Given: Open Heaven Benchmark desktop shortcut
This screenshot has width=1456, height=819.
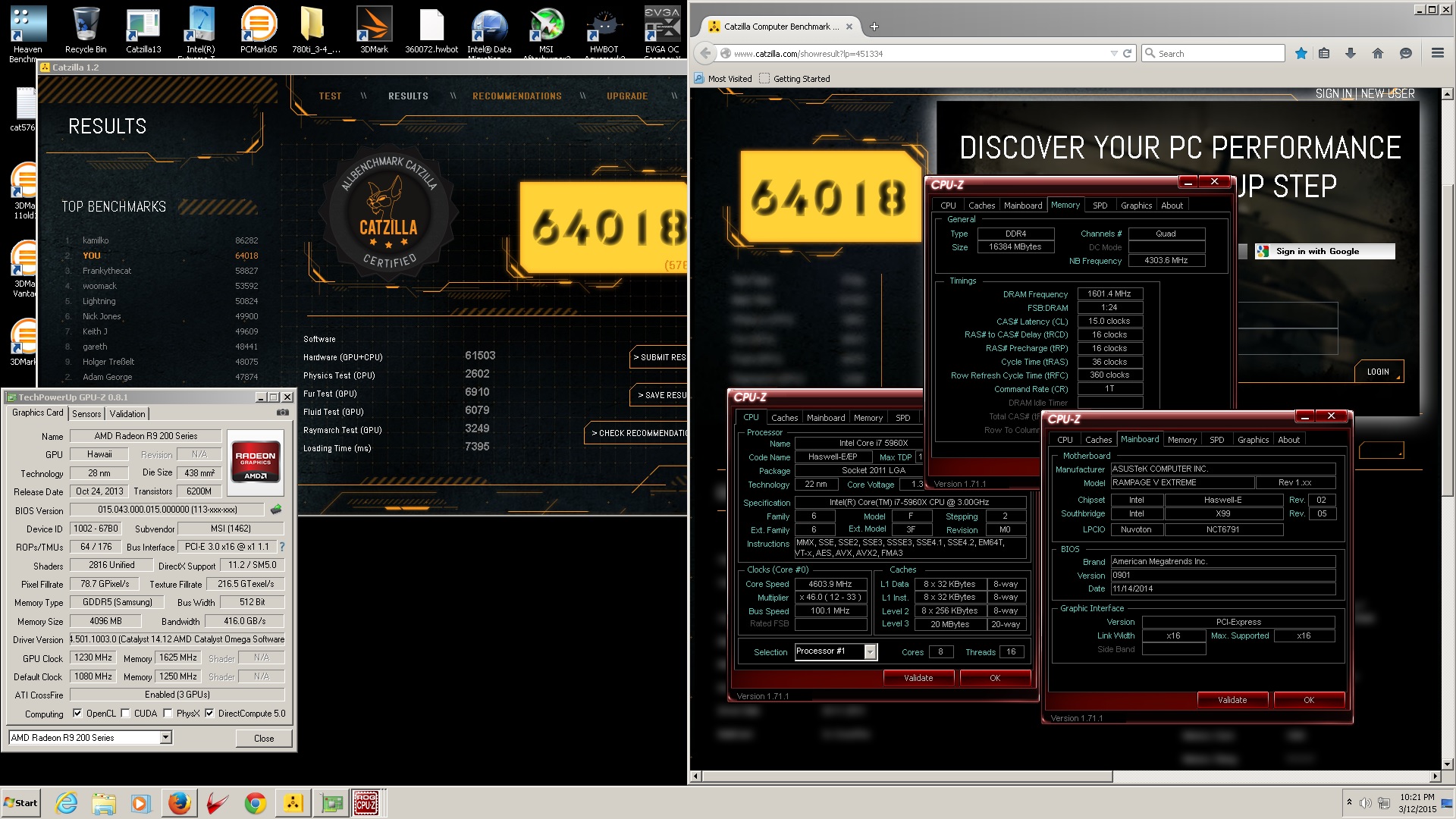Looking at the screenshot, I should click(x=27, y=32).
